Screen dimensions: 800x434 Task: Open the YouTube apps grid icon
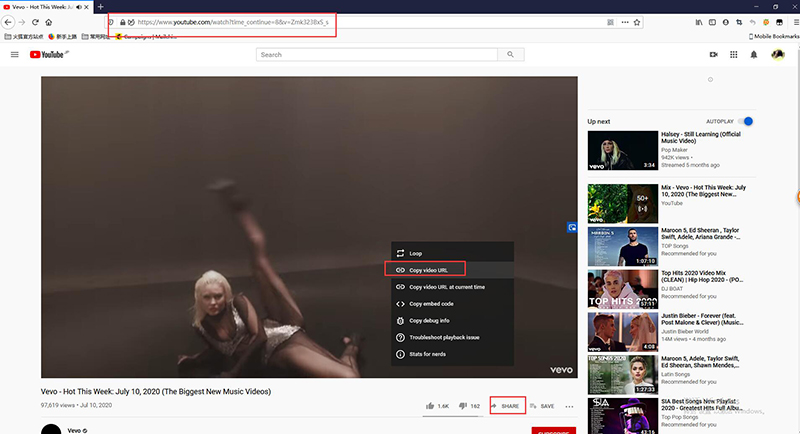(733, 55)
